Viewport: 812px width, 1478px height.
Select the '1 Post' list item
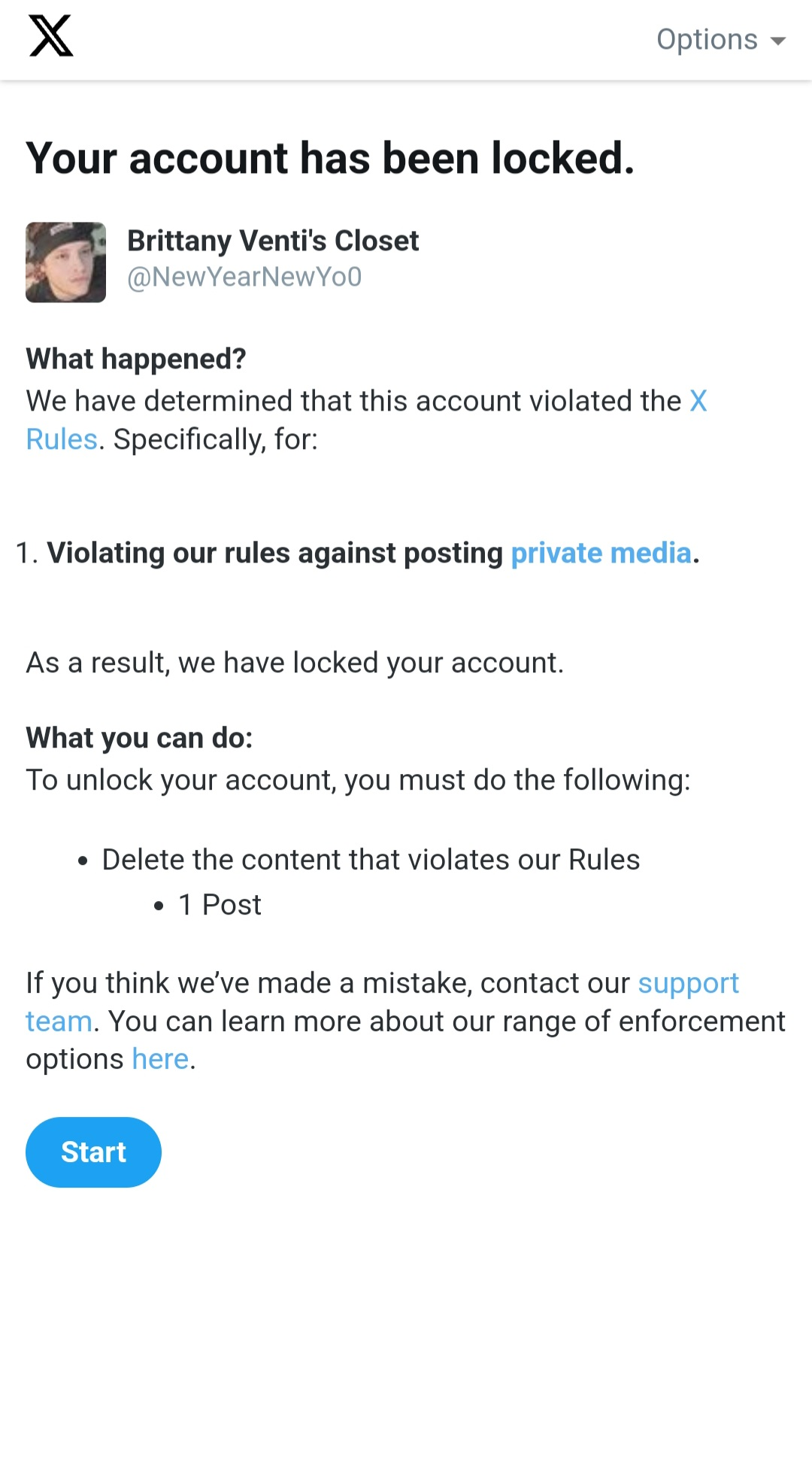pos(220,905)
